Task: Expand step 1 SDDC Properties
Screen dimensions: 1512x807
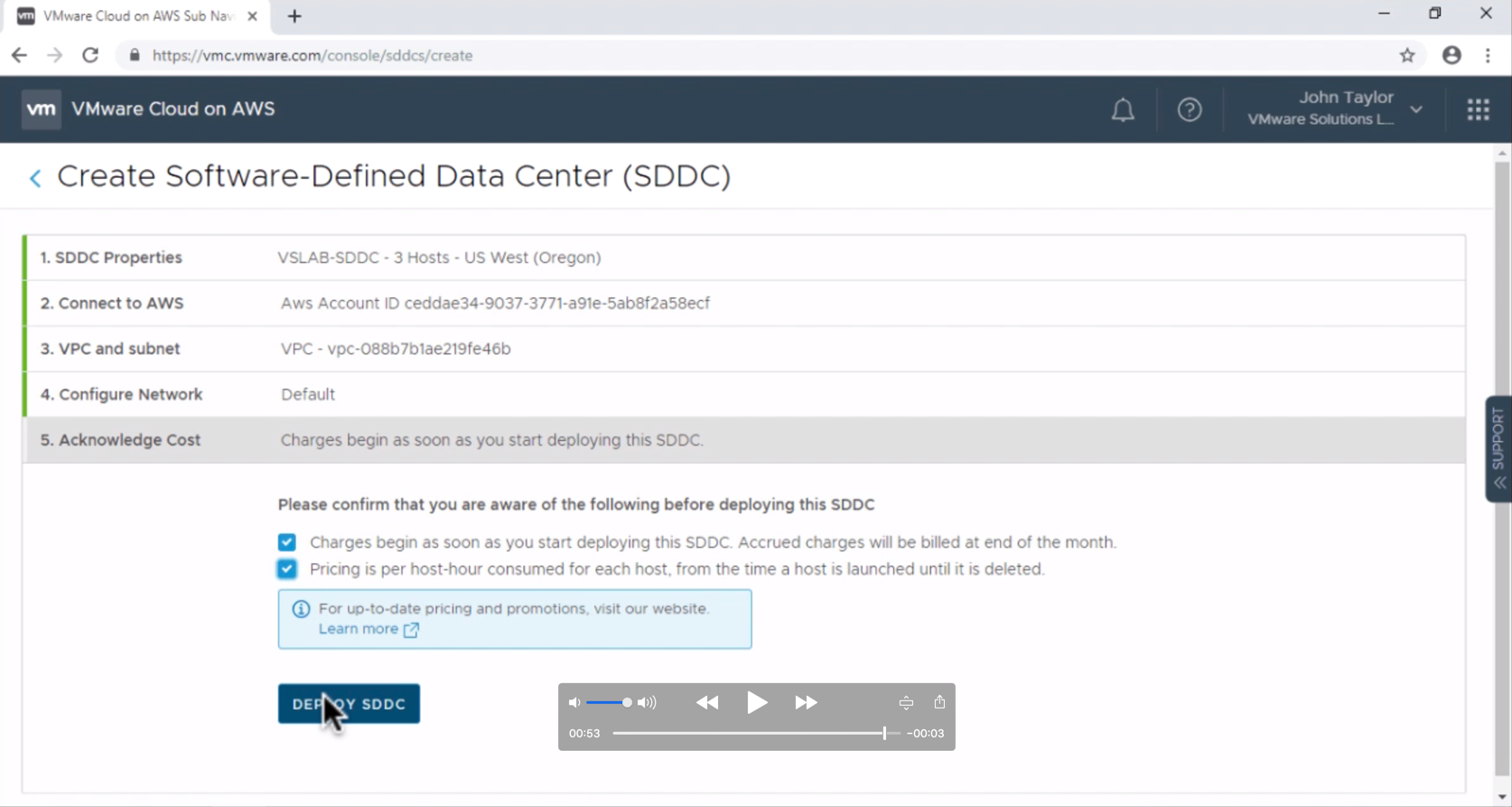Action: [x=744, y=258]
